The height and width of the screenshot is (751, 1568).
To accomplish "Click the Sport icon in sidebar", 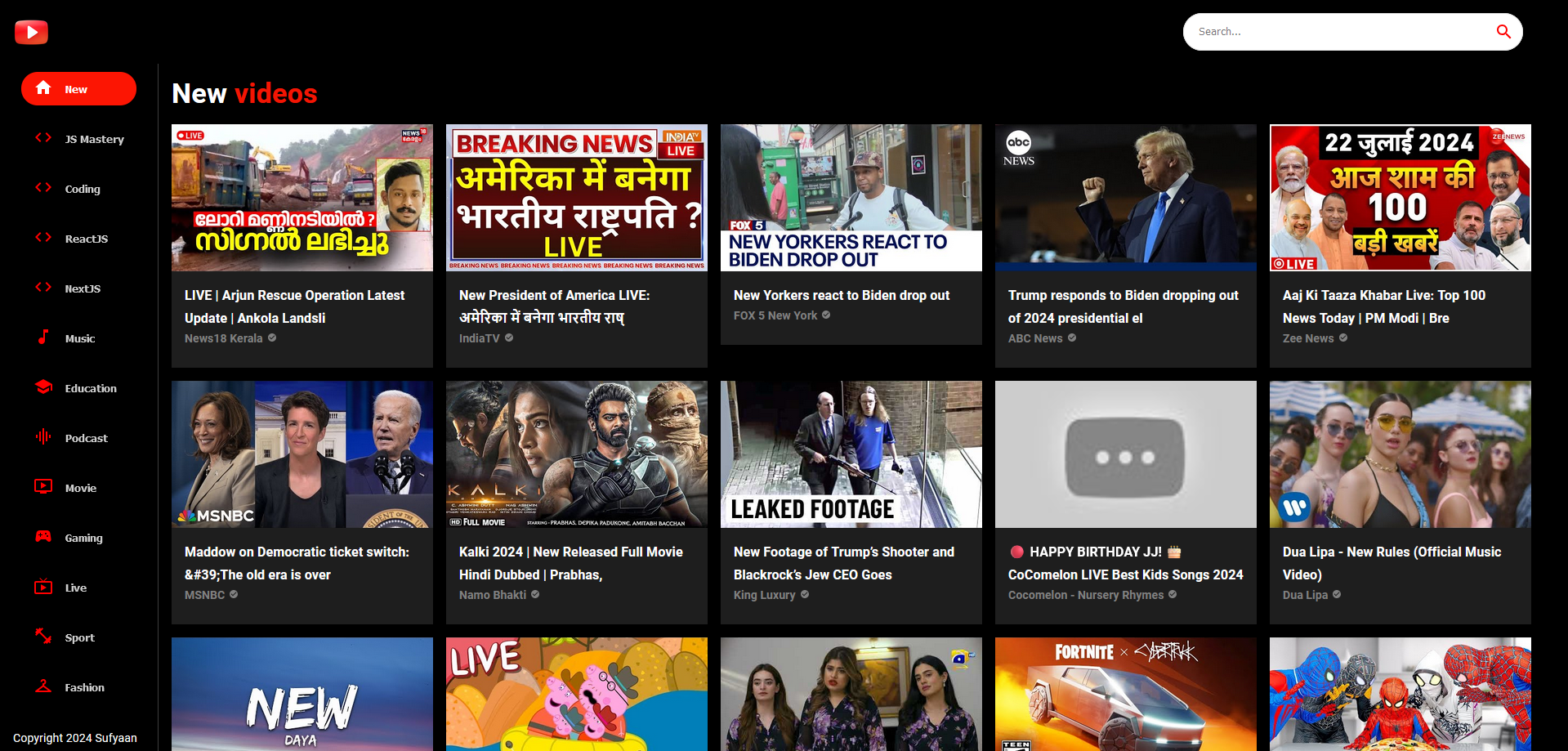I will 43,636.
